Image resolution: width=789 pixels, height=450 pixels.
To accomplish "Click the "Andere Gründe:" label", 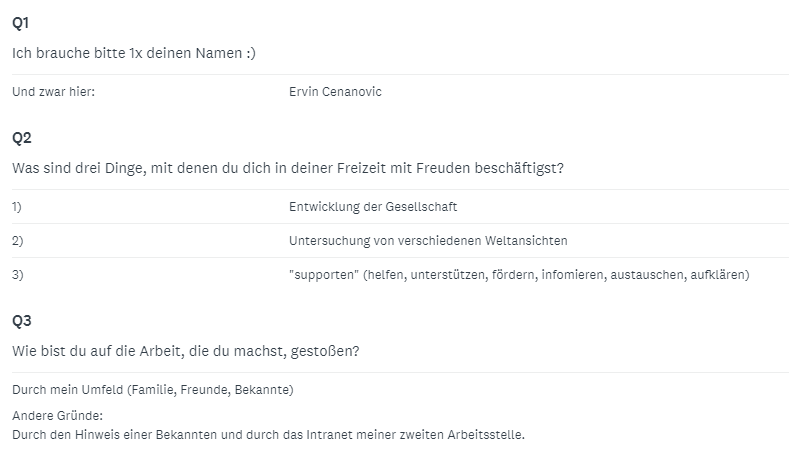I will [58, 415].
